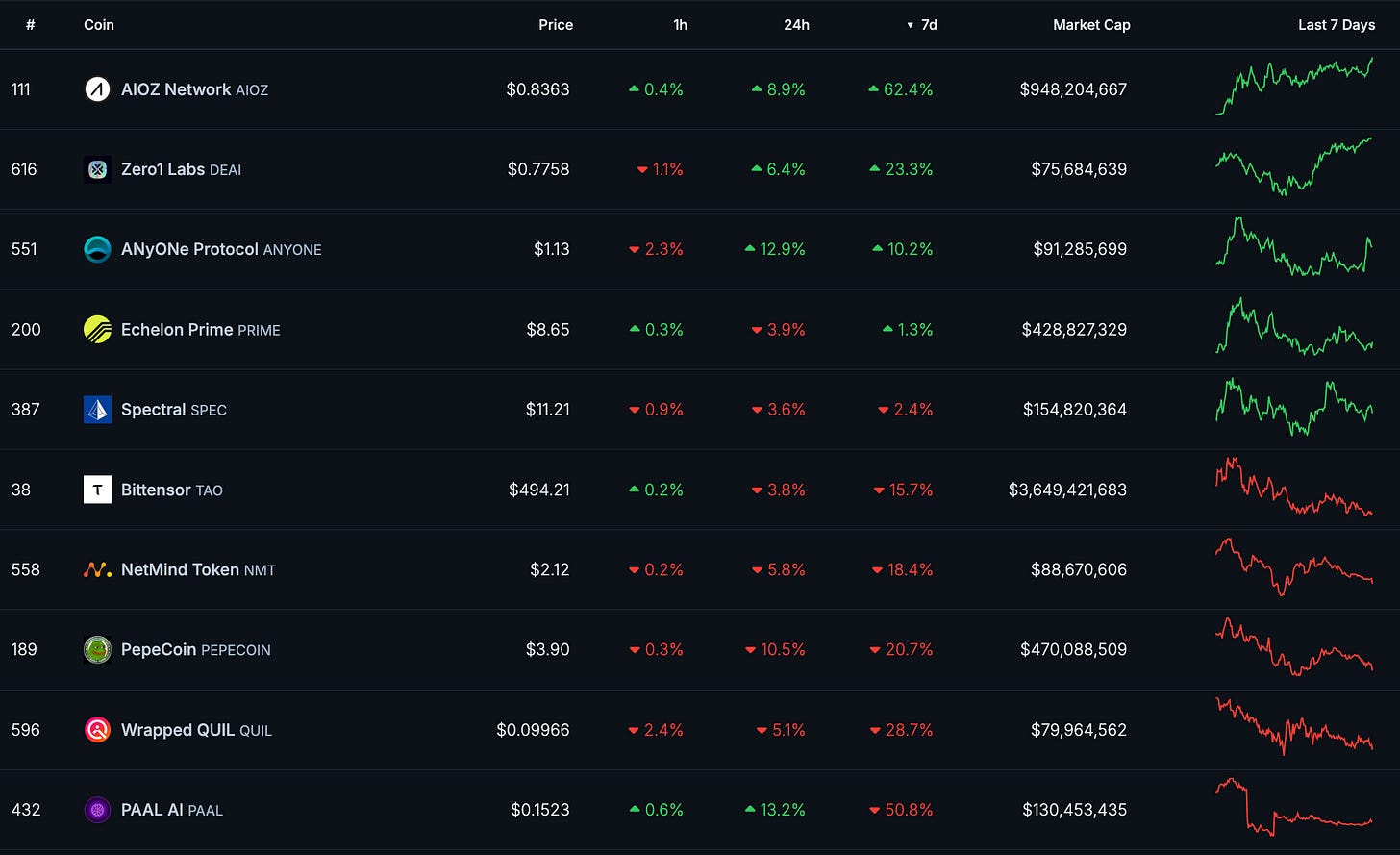Click the PAAL AI coin logo
Viewport: 1400px width, 855px height.
97,810
